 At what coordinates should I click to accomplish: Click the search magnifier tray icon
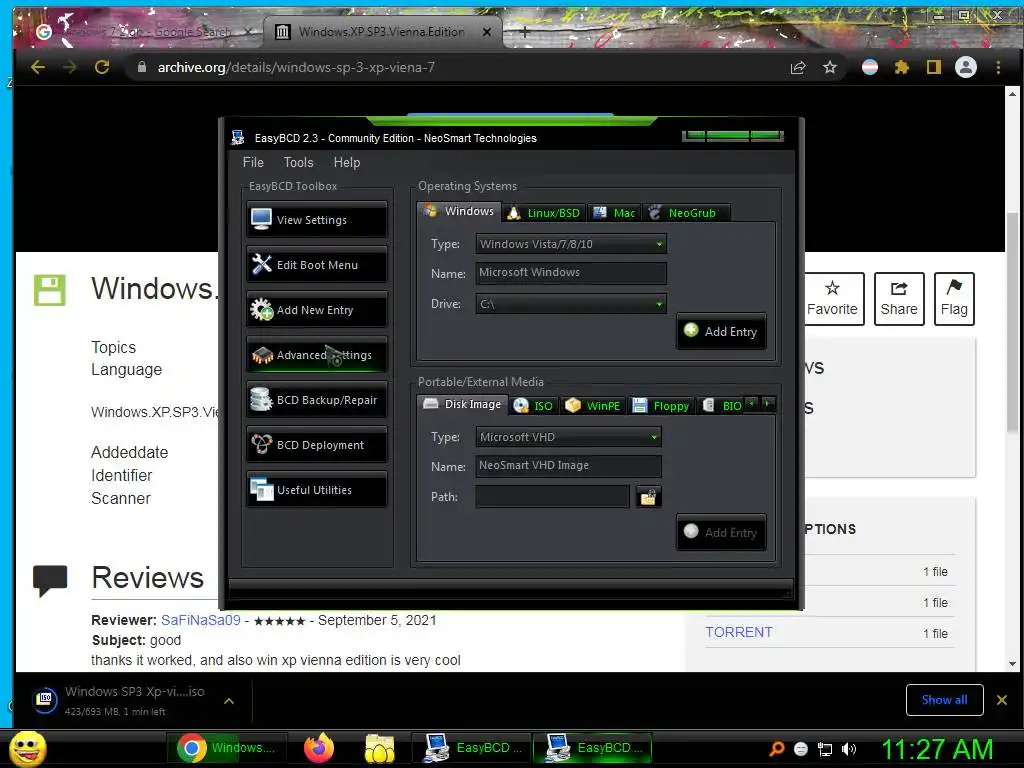[776, 750]
